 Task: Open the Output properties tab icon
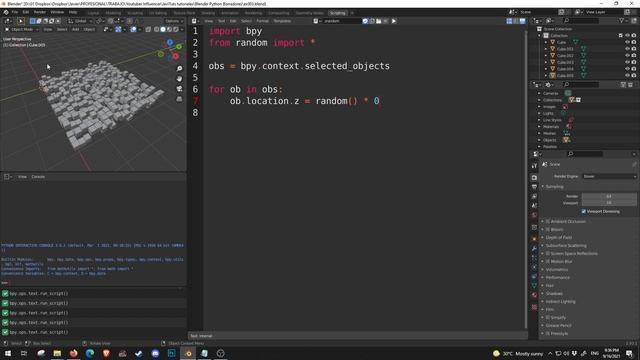click(x=534, y=187)
